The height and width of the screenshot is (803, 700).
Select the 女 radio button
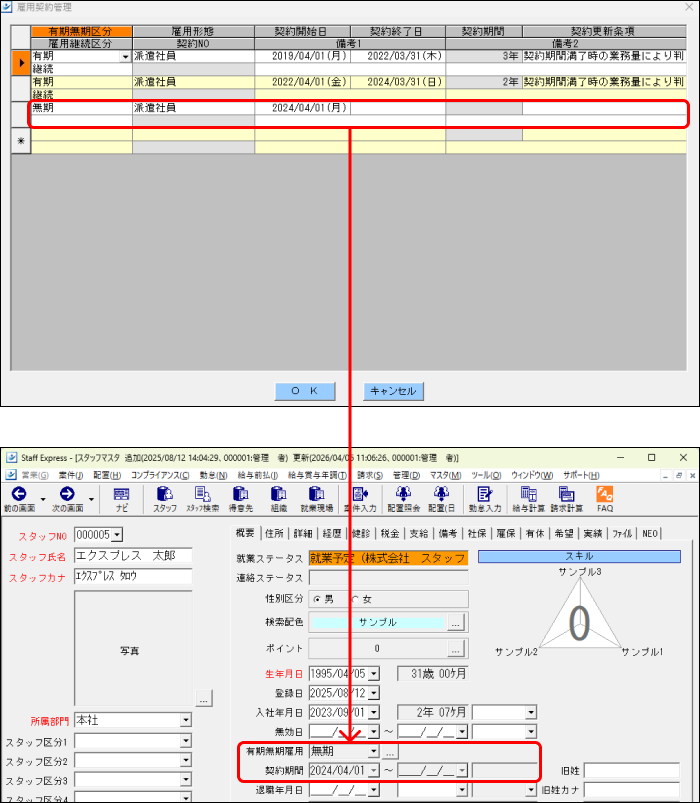click(x=355, y=599)
